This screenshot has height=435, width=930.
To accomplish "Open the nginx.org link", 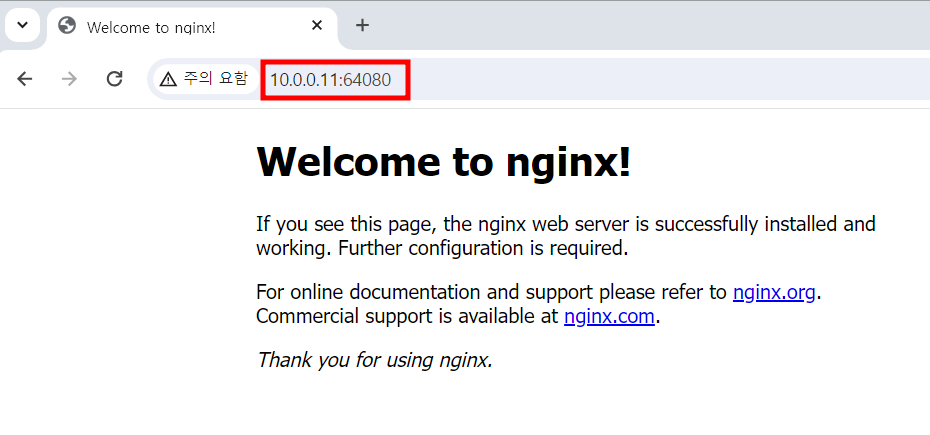I will tap(773, 293).
